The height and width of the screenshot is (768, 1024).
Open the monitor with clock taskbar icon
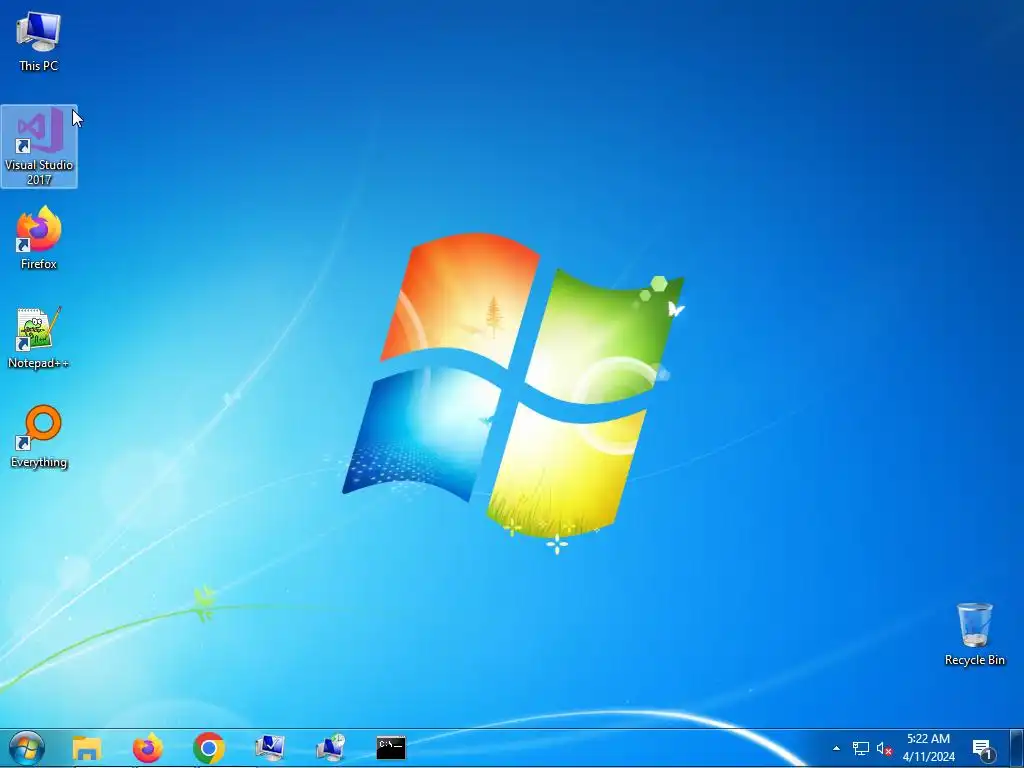[330, 748]
